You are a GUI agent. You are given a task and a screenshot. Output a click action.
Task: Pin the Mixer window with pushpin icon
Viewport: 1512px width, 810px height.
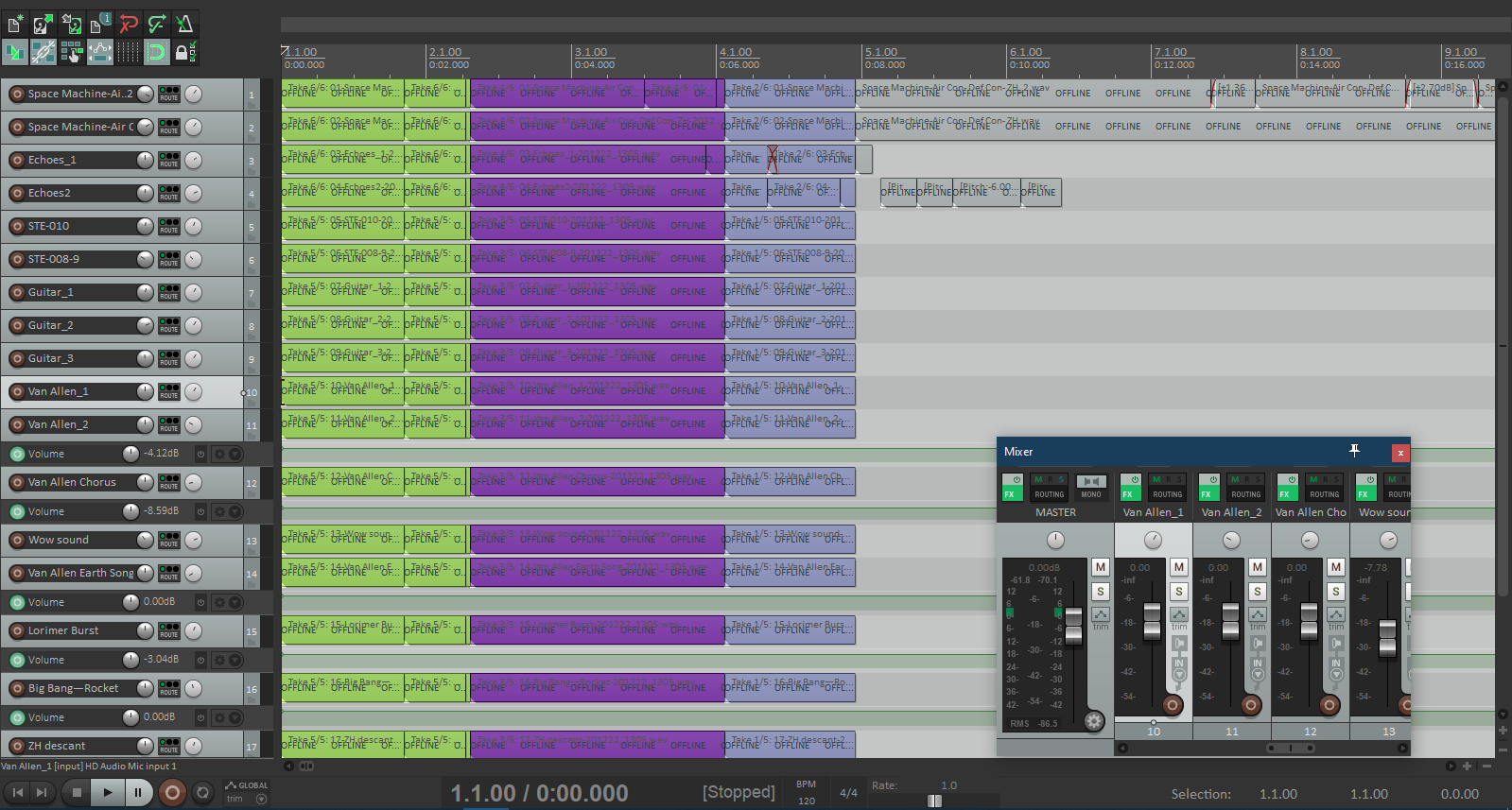(1354, 451)
